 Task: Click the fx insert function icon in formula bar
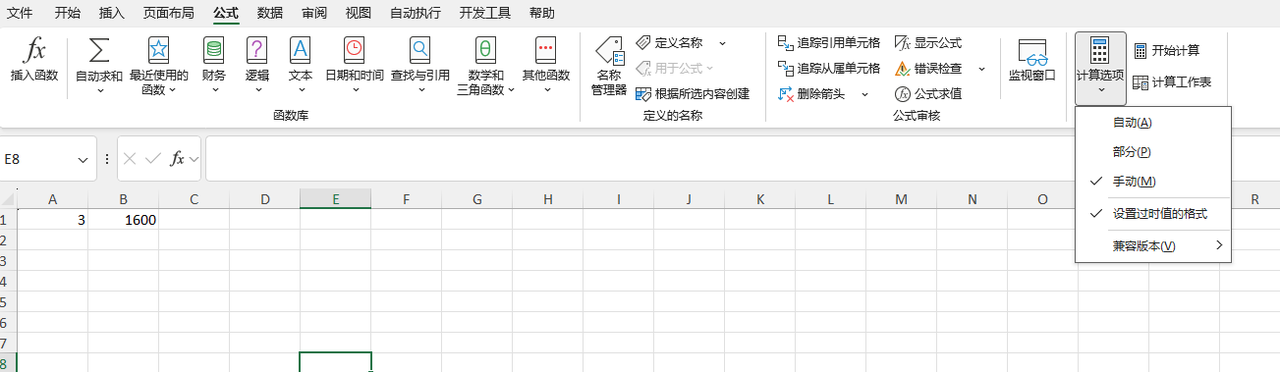pyautogui.click(x=177, y=159)
